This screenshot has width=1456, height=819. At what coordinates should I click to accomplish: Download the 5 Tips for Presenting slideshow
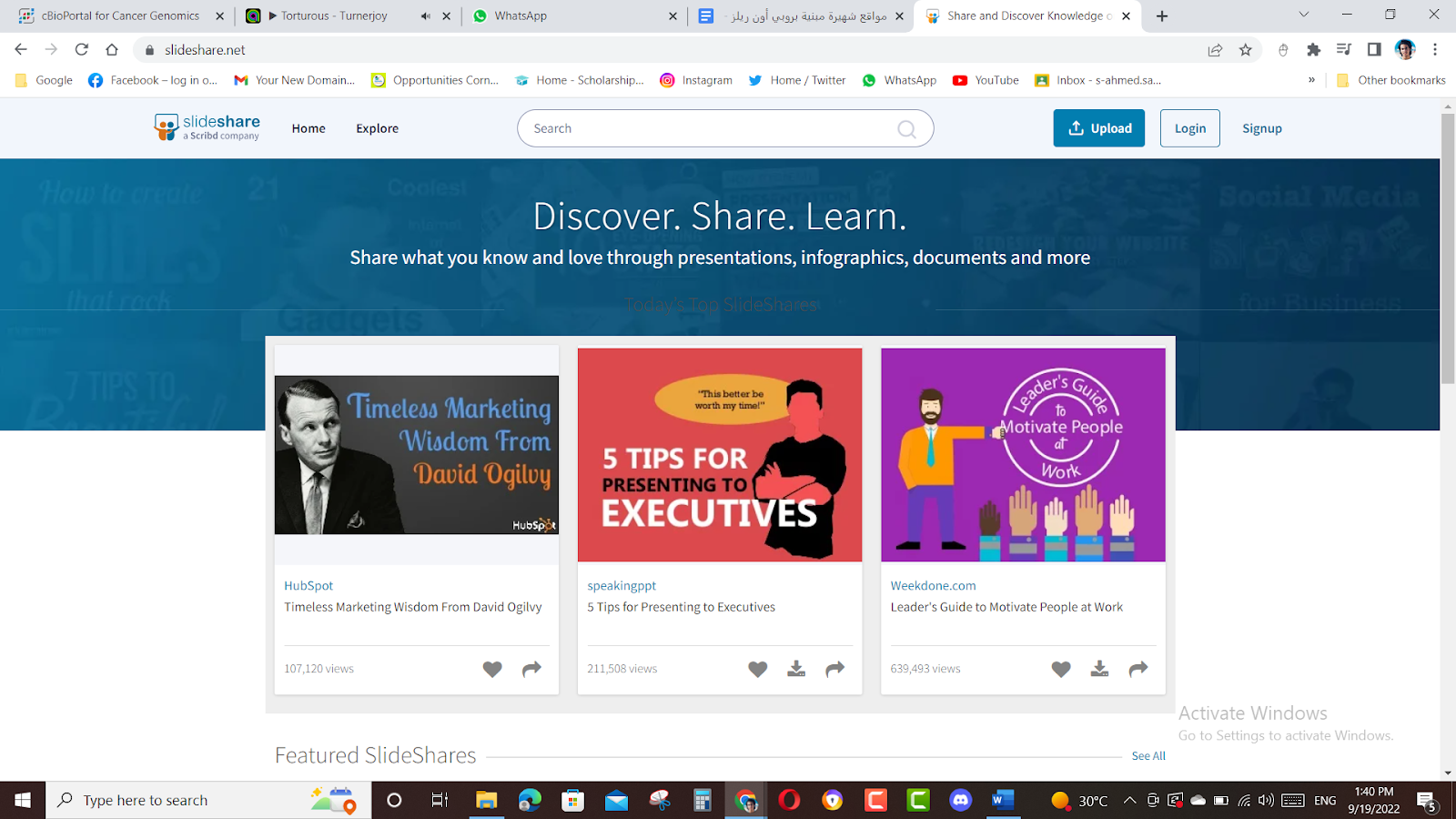[796, 669]
